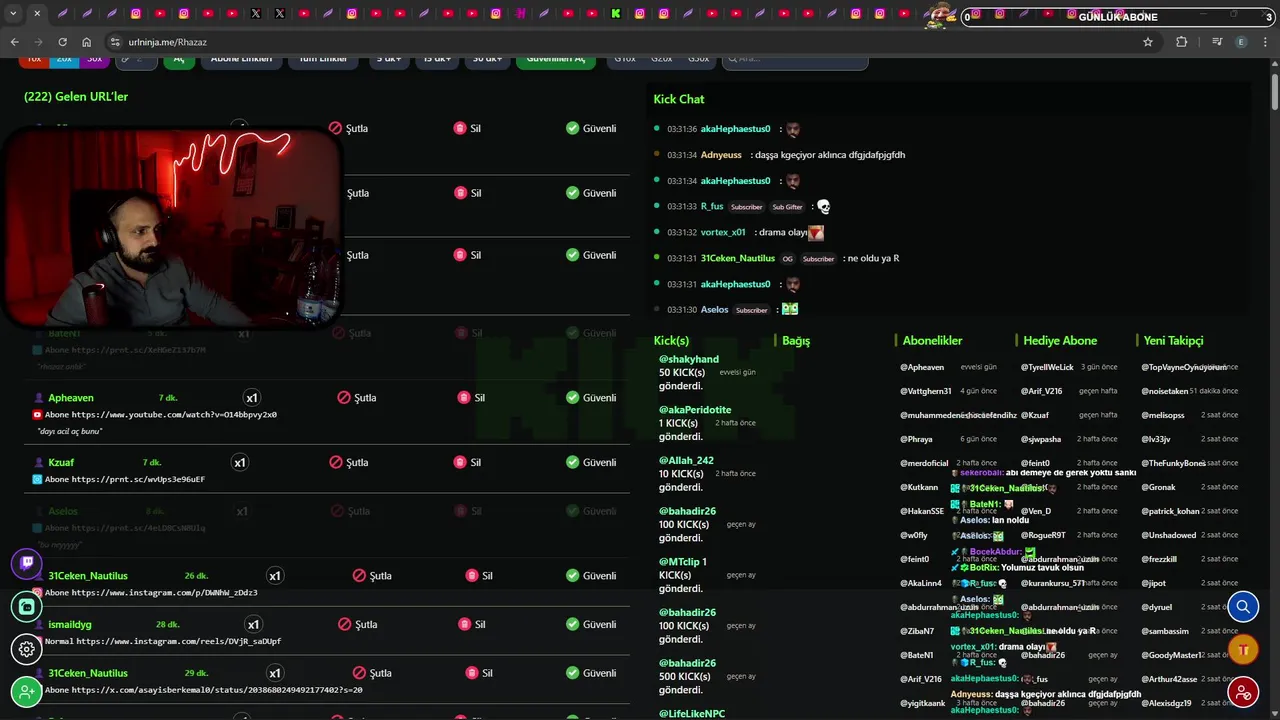Screen dimensions: 1280x720
Task: Click the Tüm Linkler filter button
Action: 323,60
